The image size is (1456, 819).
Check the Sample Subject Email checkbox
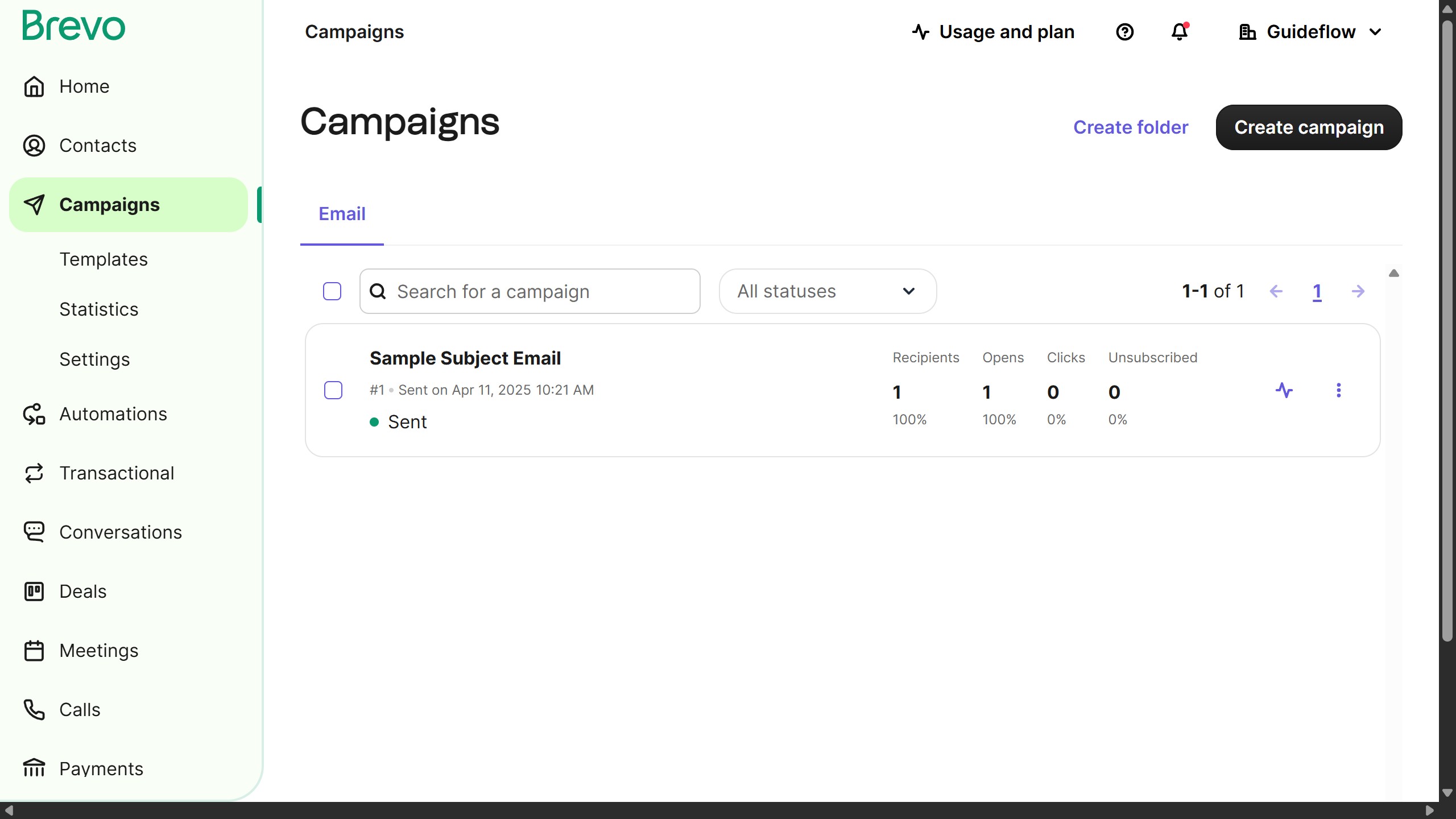click(333, 390)
